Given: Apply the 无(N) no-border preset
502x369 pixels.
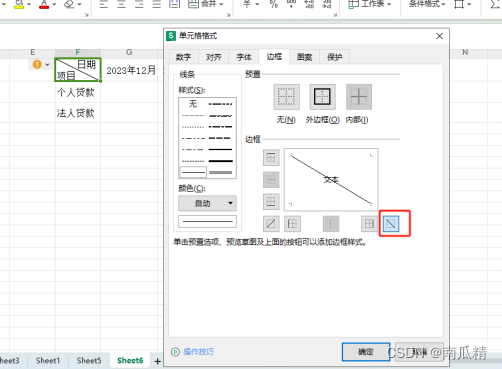Looking at the screenshot, I should tap(286, 97).
